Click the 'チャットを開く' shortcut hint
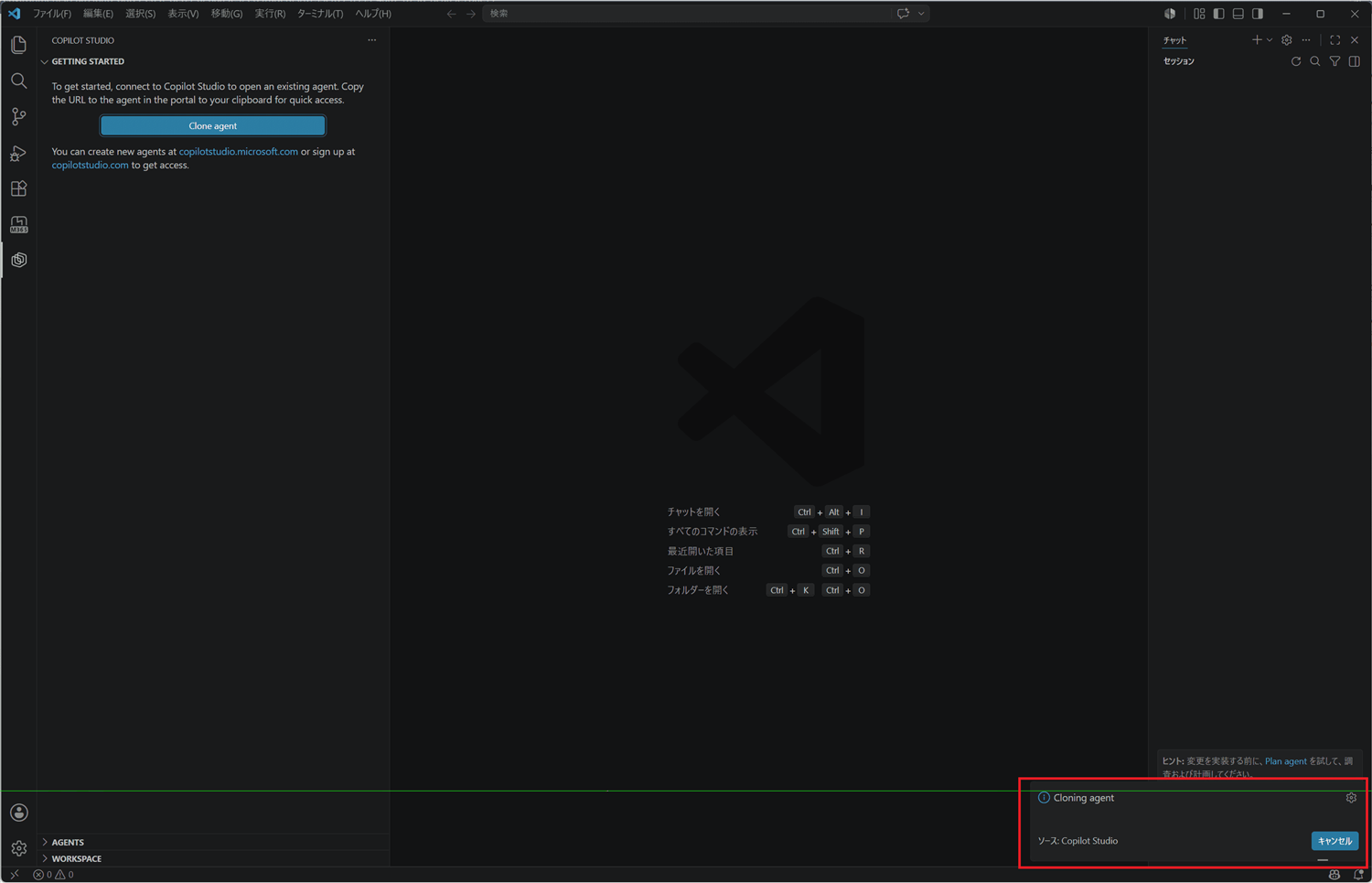 click(x=694, y=512)
